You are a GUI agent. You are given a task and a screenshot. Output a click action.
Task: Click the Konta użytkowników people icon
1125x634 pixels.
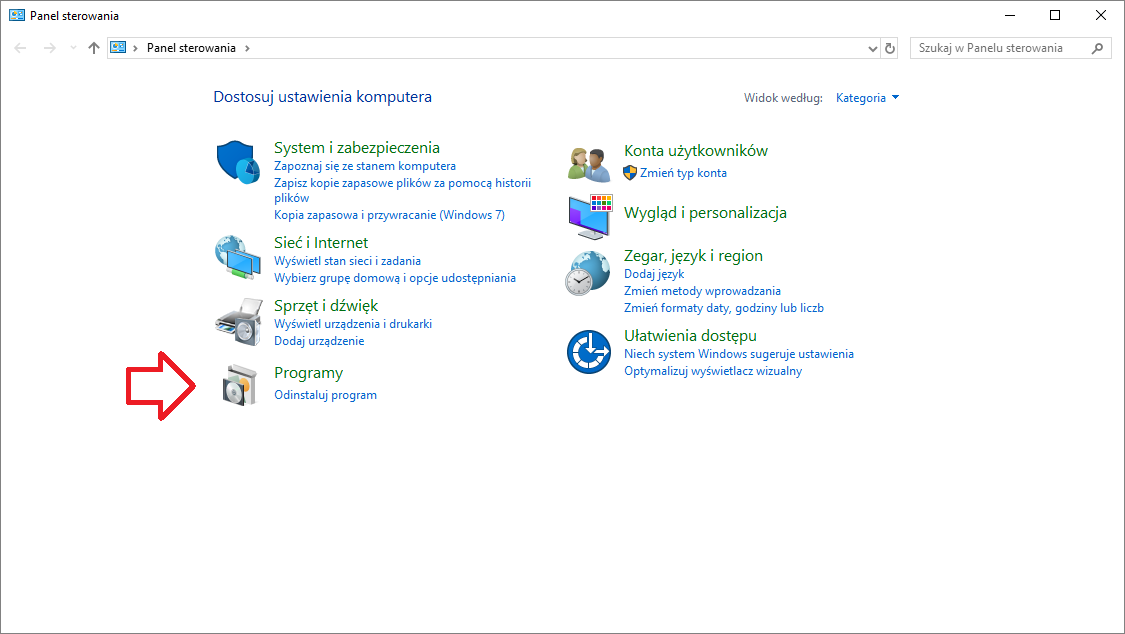(x=588, y=164)
